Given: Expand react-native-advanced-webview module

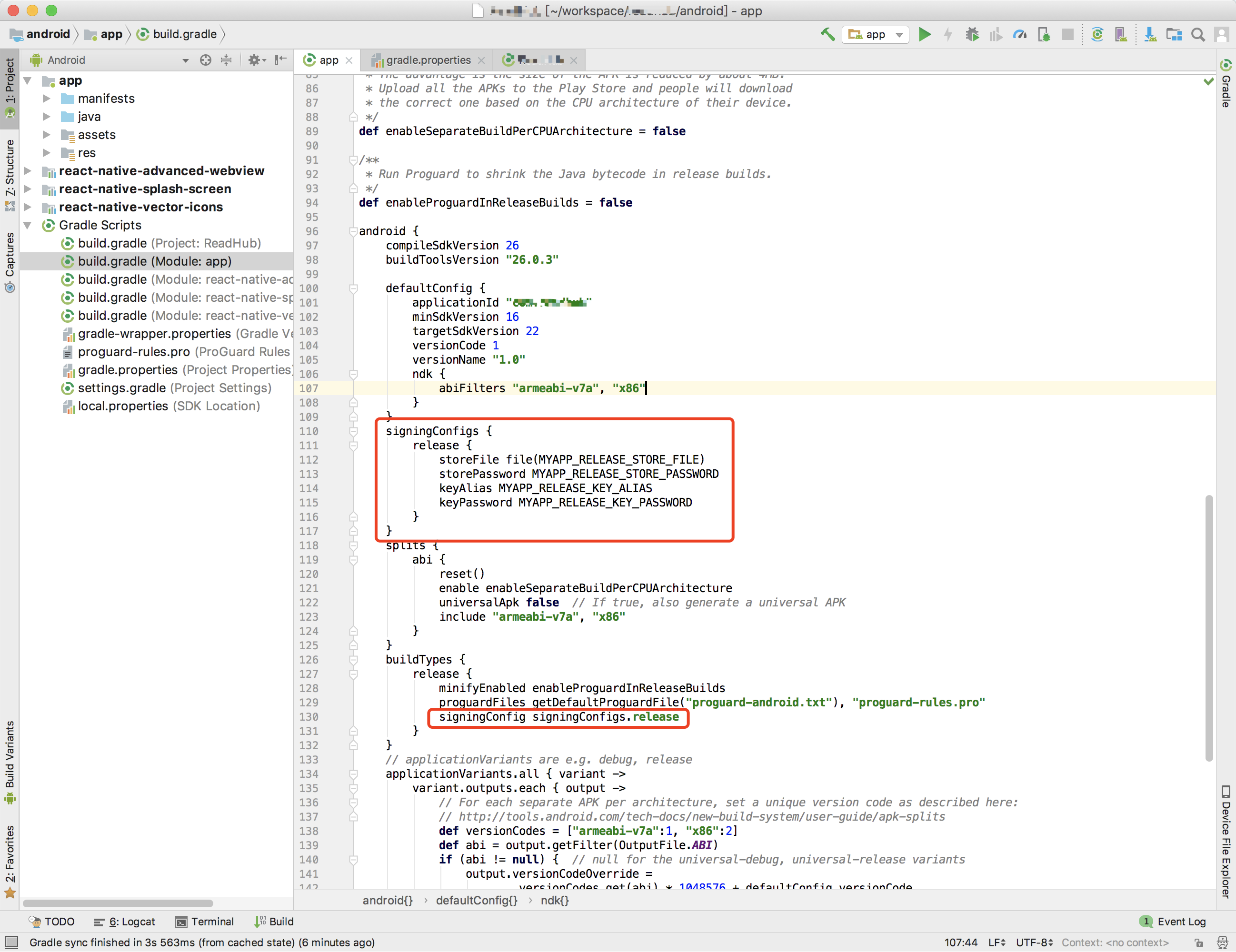Looking at the screenshot, I should click(27, 171).
